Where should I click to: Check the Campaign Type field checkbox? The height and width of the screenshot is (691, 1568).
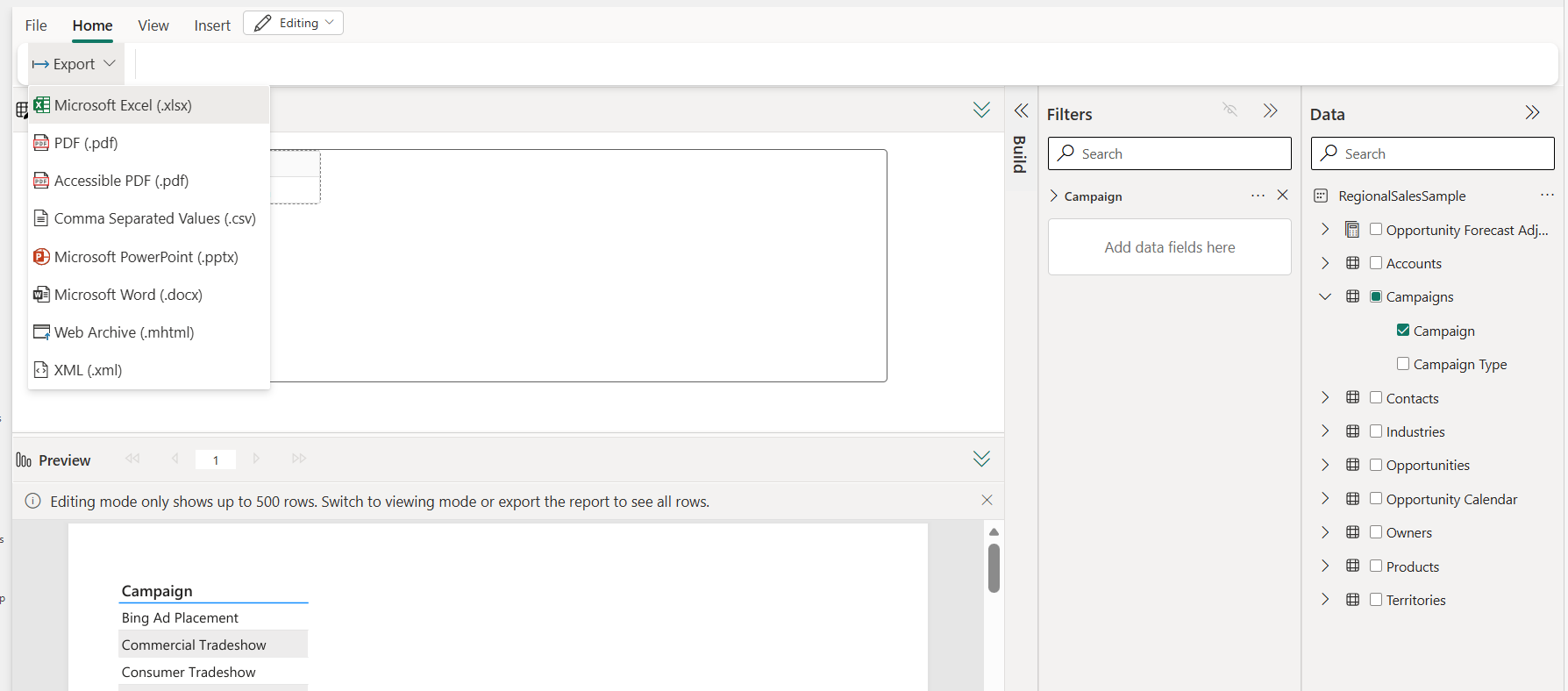1403,363
